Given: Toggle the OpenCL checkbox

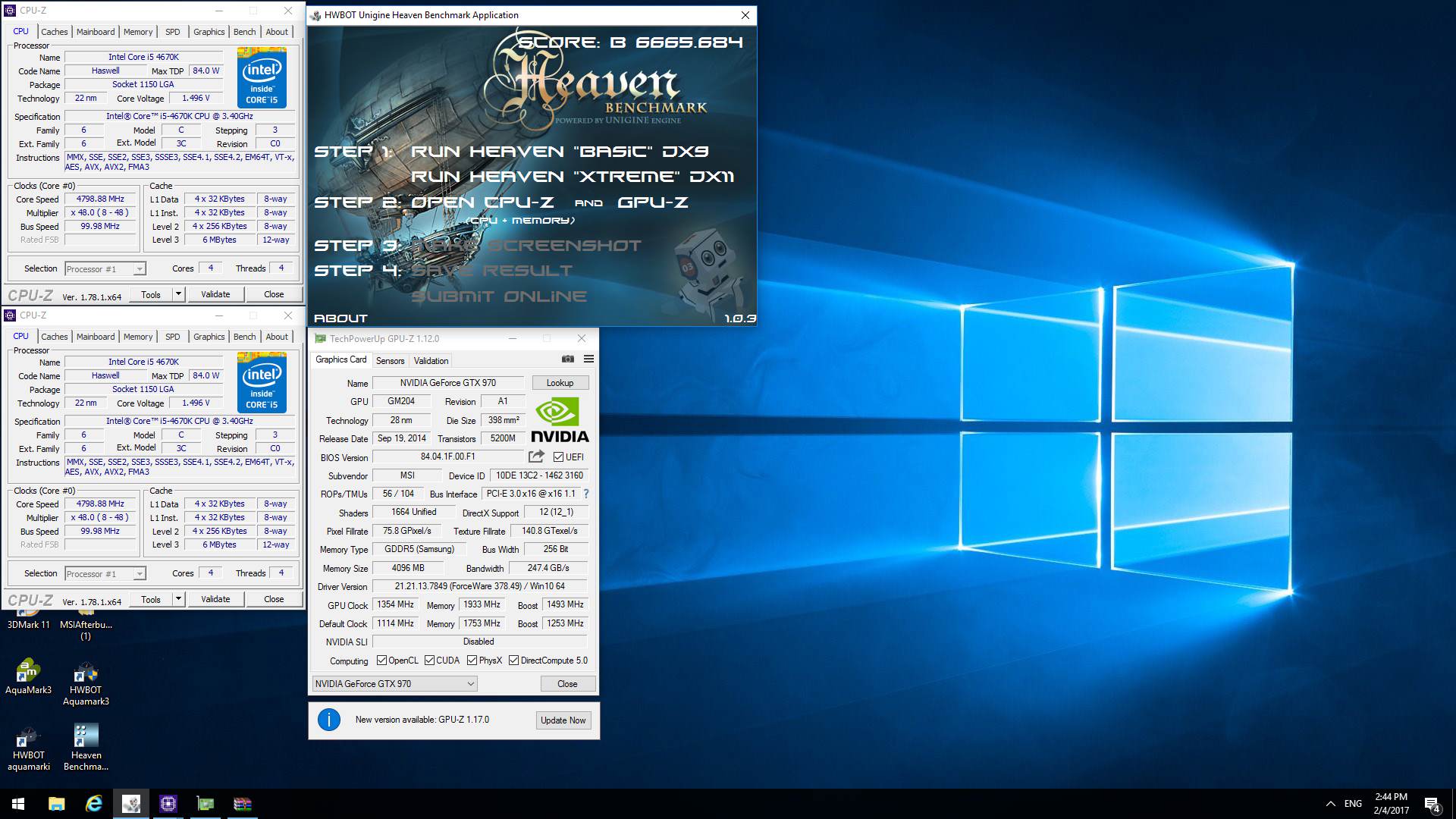Looking at the screenshot, I should pos(381,661).
